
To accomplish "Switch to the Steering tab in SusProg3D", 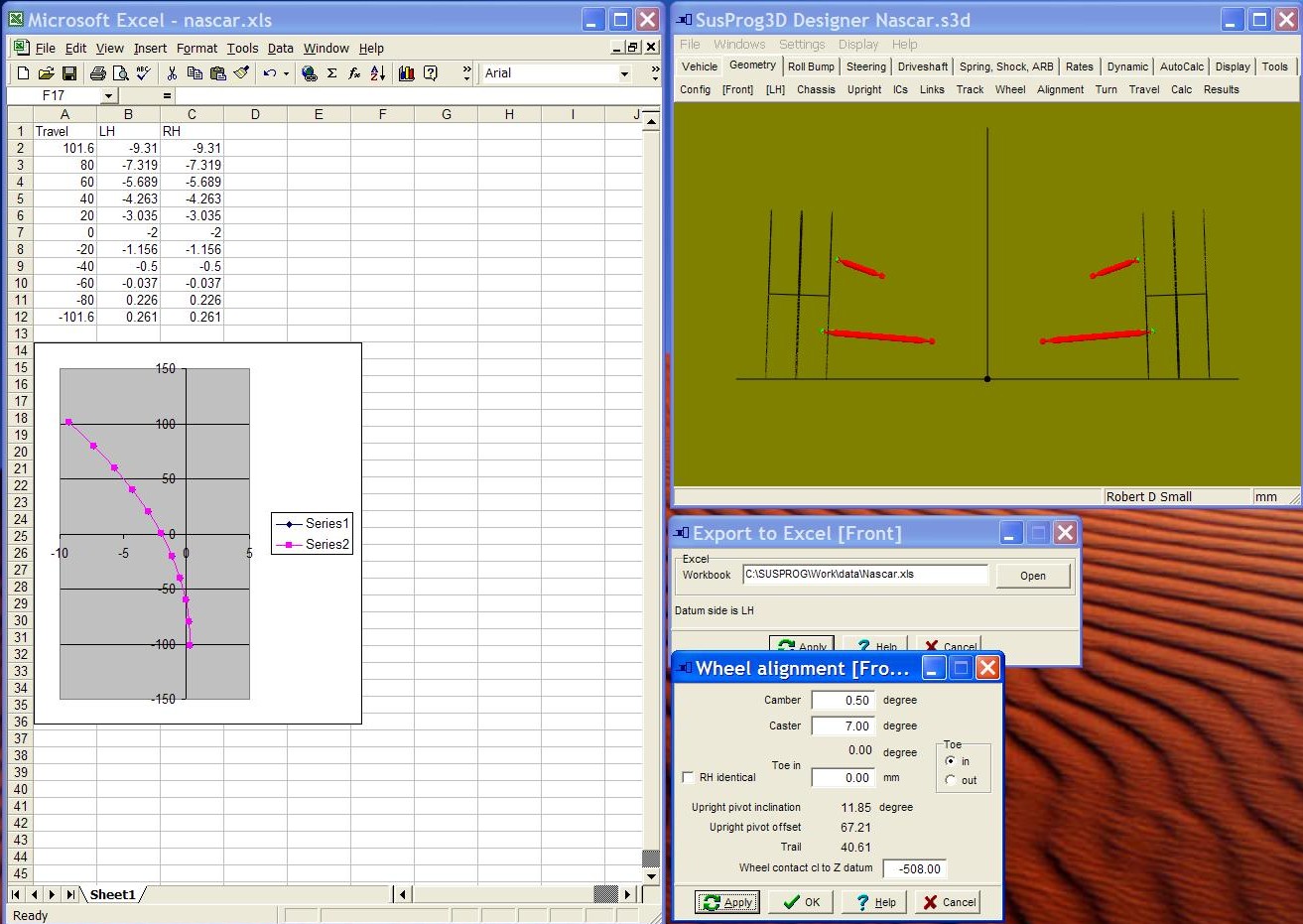I will tap(865, 66).
